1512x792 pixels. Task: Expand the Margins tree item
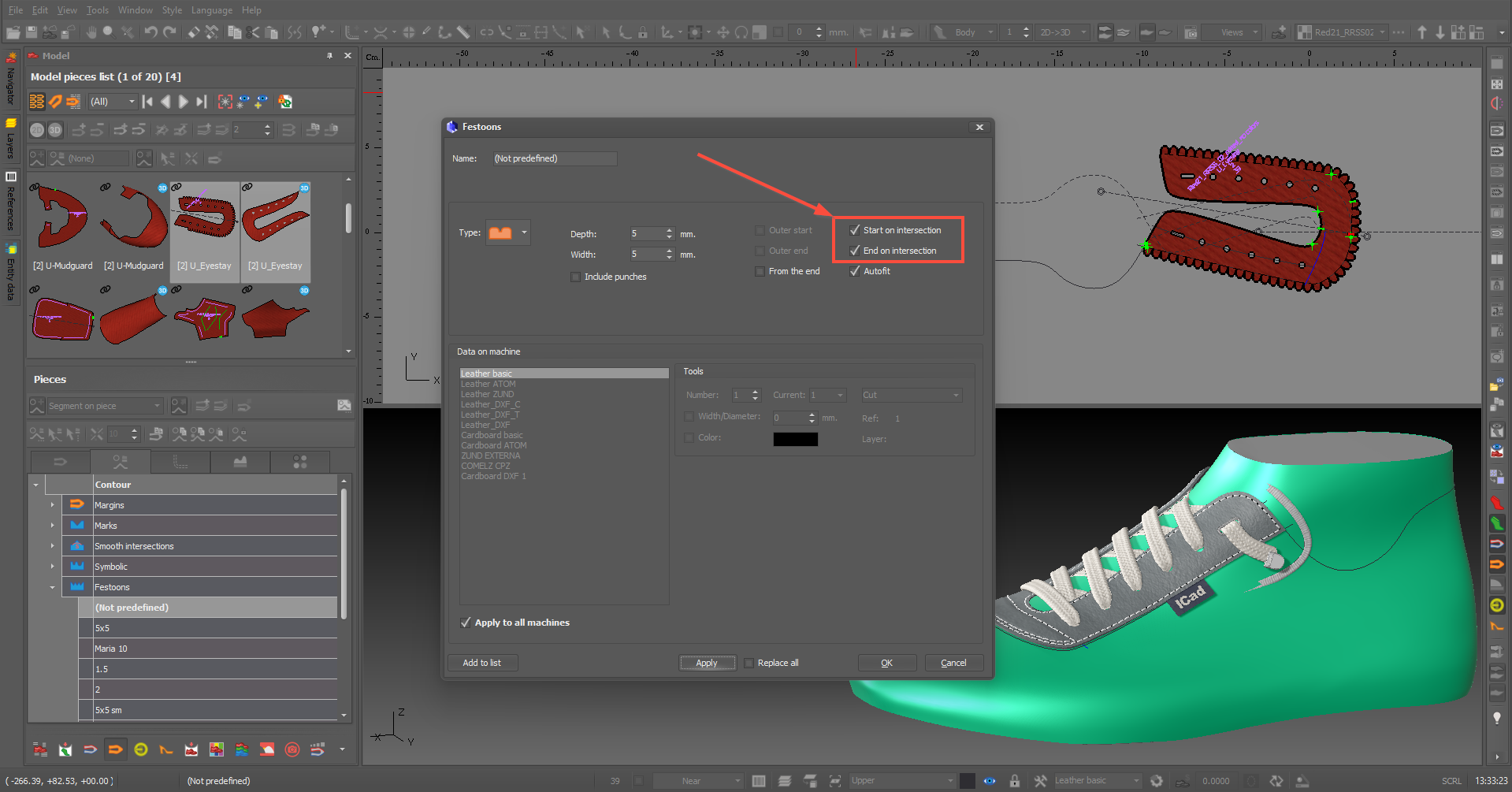tap(53, 505)
